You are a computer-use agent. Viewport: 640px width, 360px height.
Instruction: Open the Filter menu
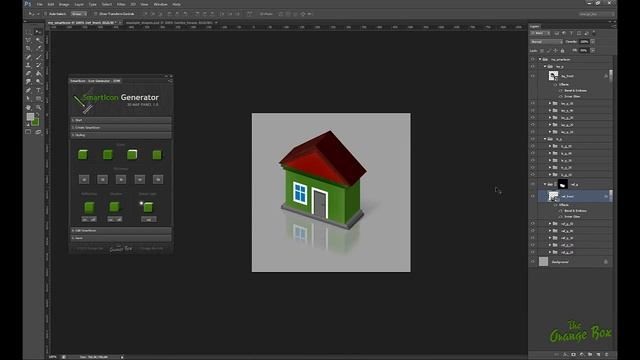(121, 4)
